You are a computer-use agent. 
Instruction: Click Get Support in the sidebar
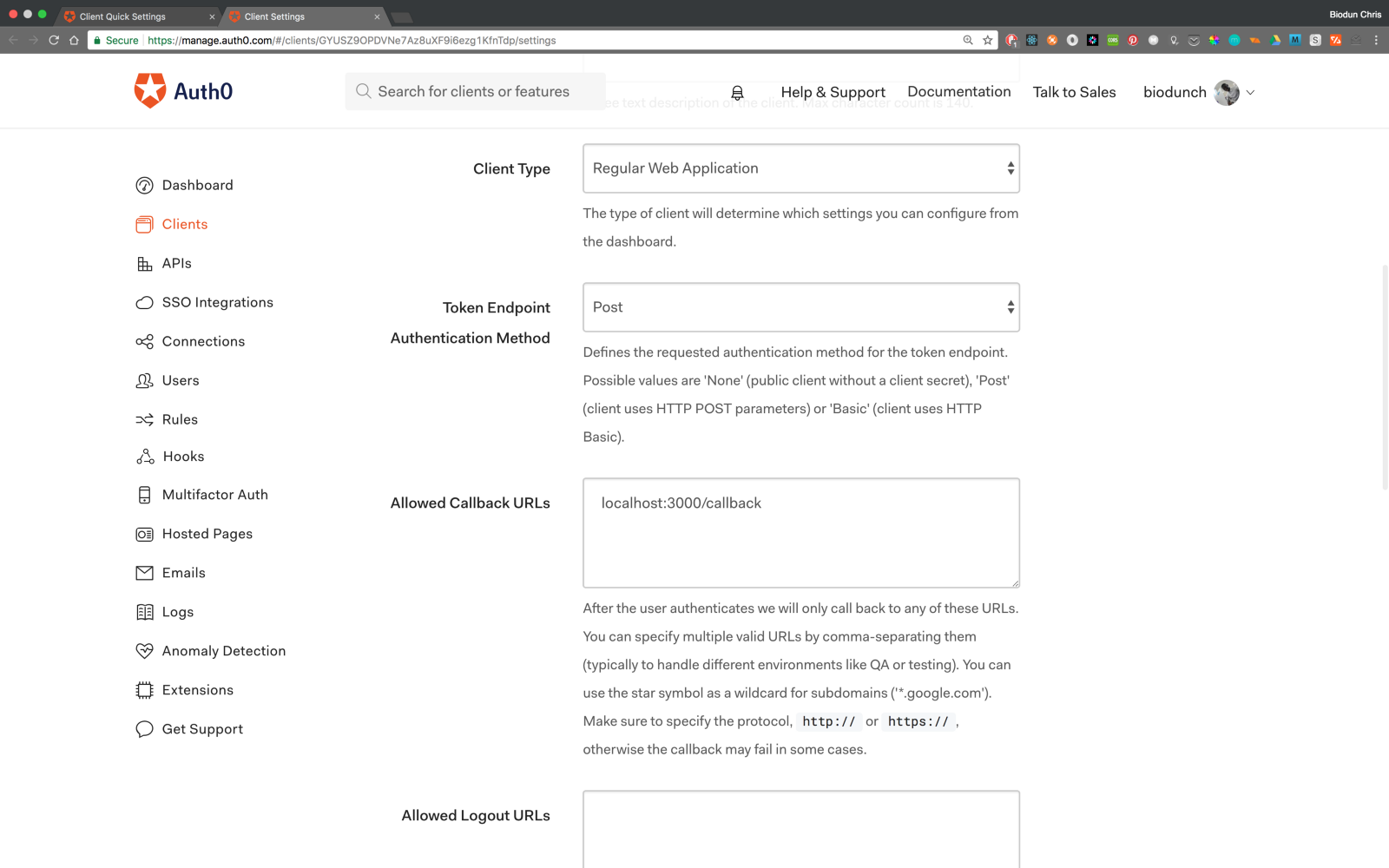(189, 729)
